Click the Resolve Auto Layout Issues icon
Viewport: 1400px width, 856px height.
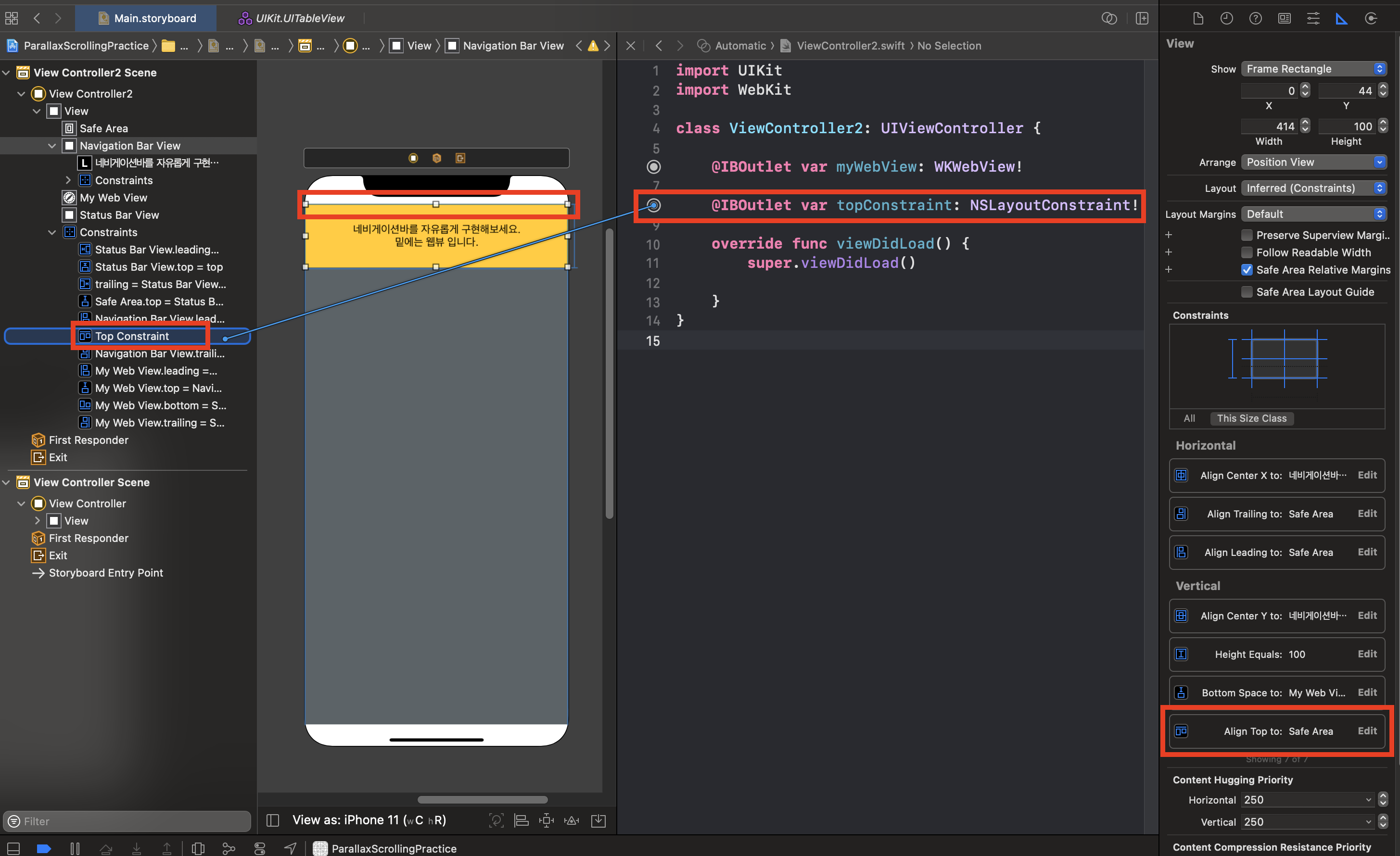pos(572,820)
